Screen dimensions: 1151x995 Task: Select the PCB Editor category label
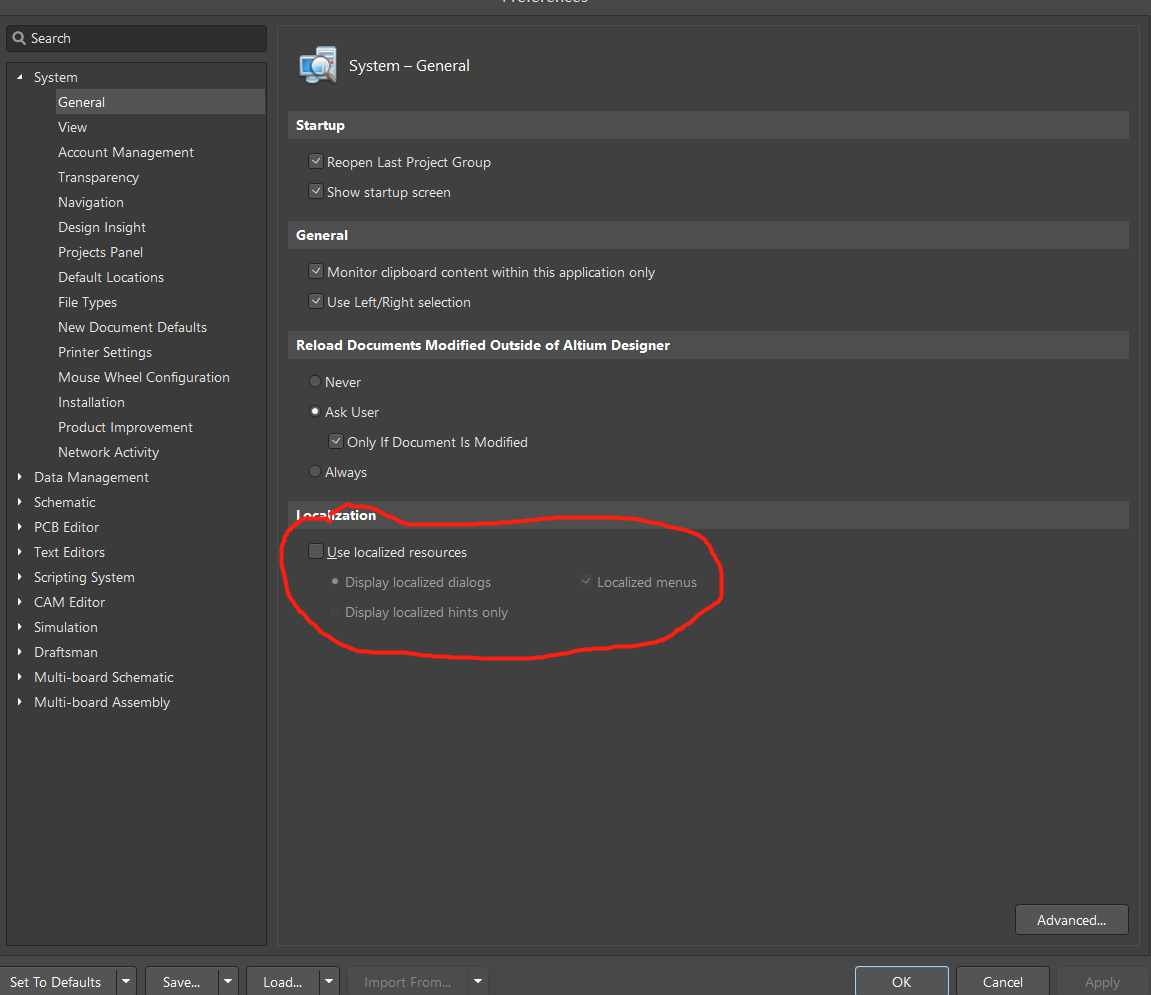point(66,527)
